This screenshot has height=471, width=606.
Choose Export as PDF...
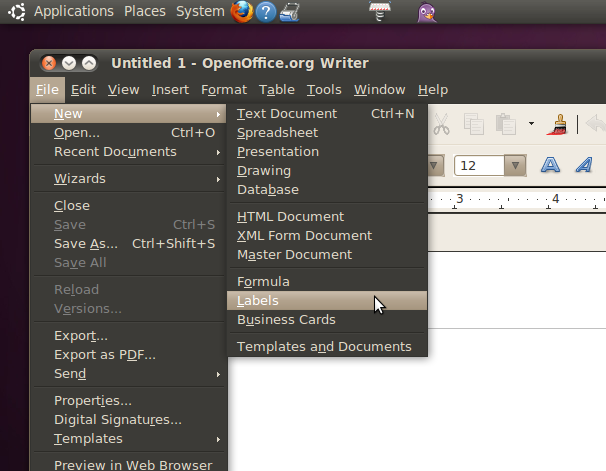(128, 354)
